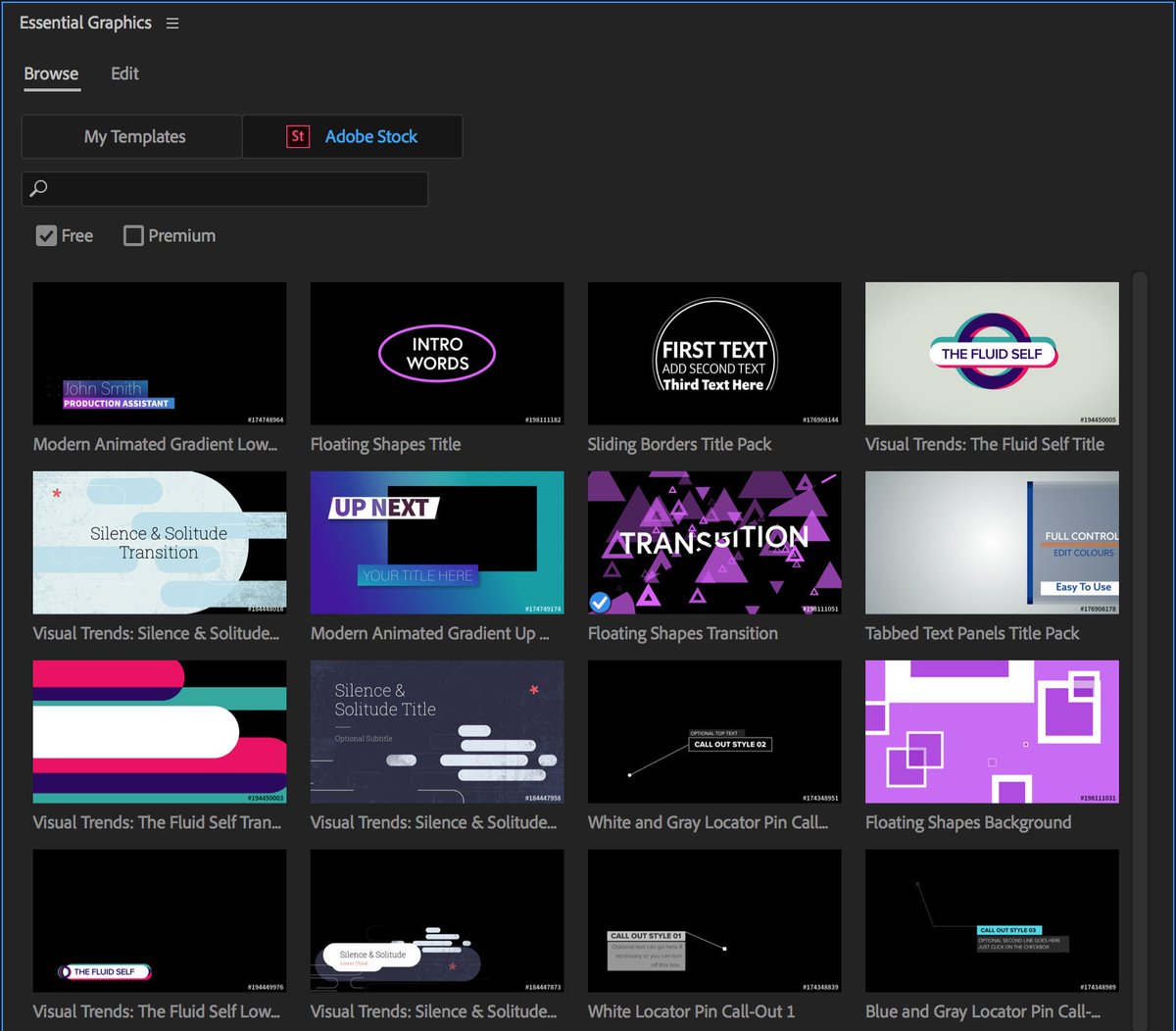
Task: Select The Fluid Self Title thumbnail
Action: tap(992, 354)
